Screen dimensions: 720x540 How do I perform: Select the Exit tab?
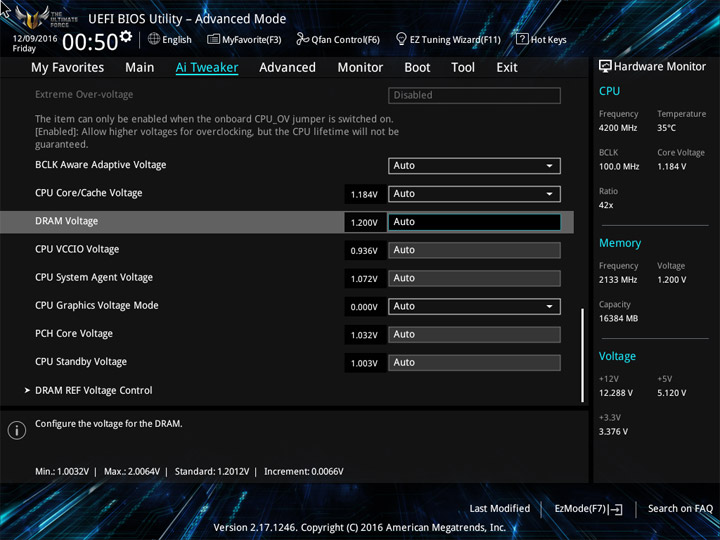(507, 68)
